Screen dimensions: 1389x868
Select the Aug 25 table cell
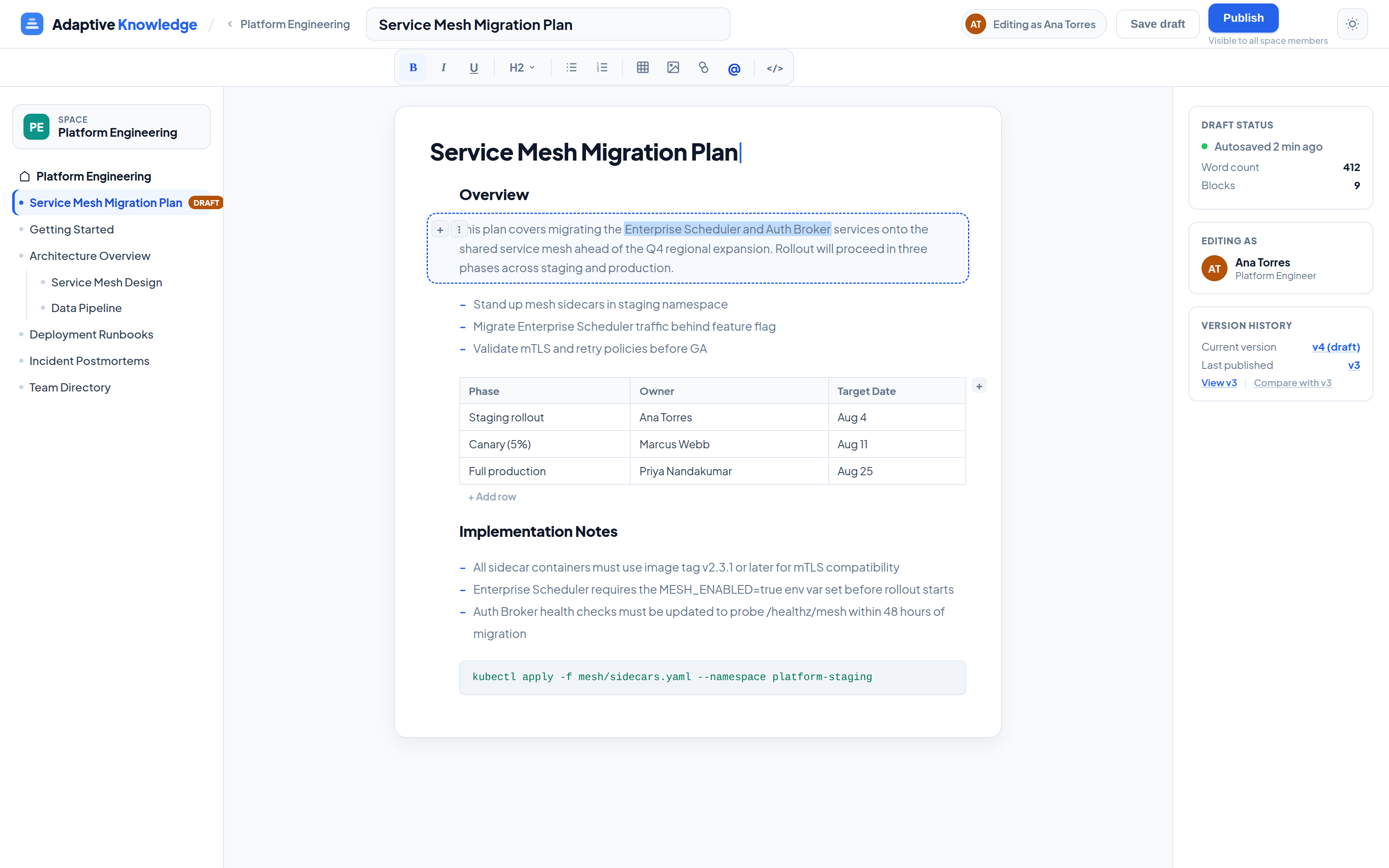[897, 471]
